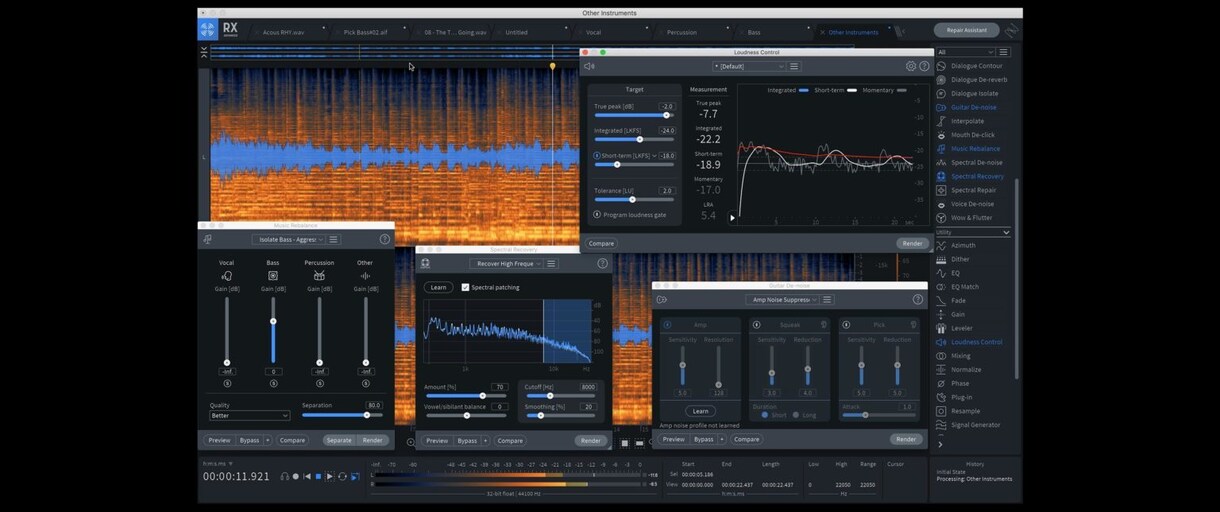
Task: Open the Wow & Flutter module icon
Action: tap(941, 218)
